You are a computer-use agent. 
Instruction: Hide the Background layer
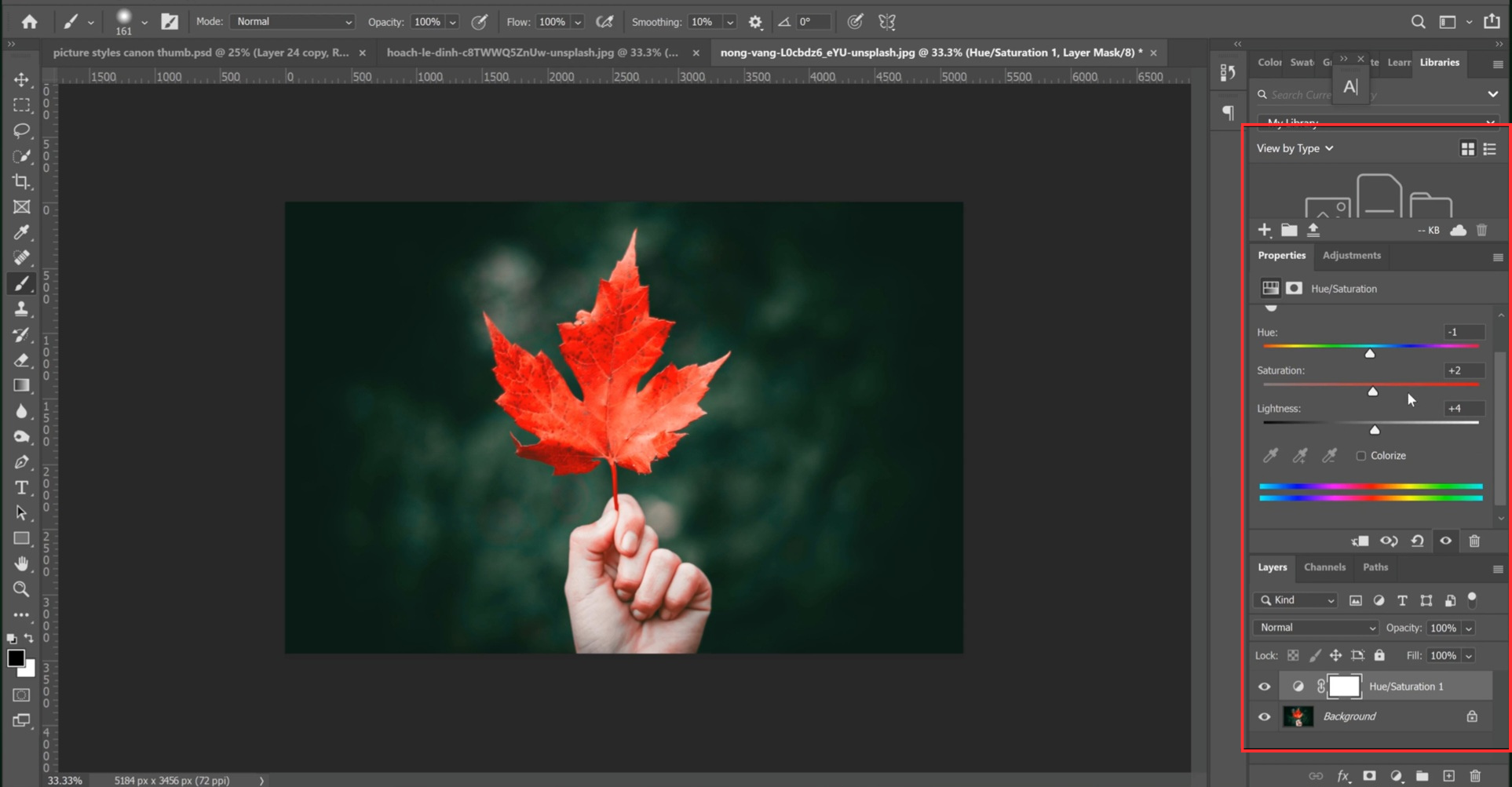coord(1265,716)
